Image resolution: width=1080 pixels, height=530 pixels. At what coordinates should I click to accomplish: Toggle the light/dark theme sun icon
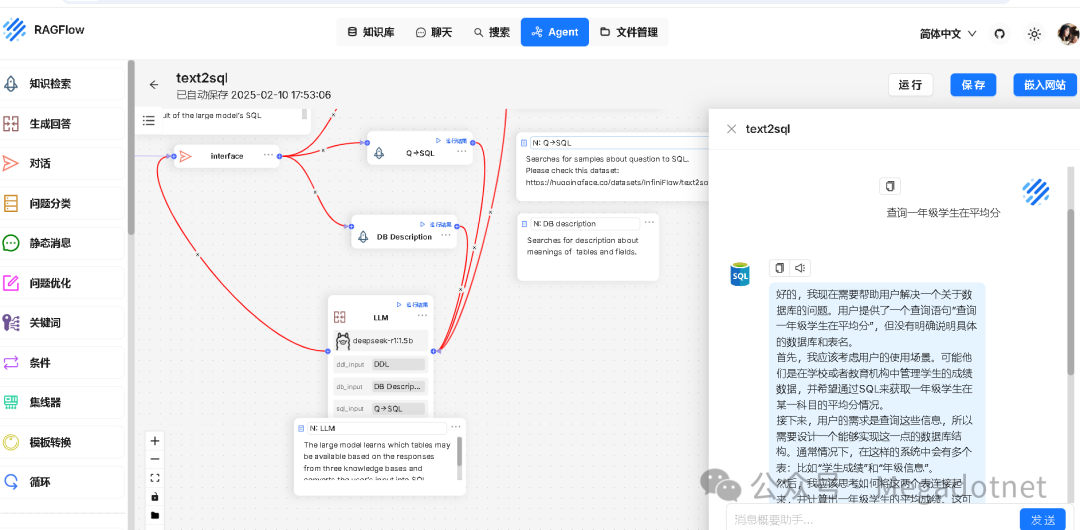1034,33
